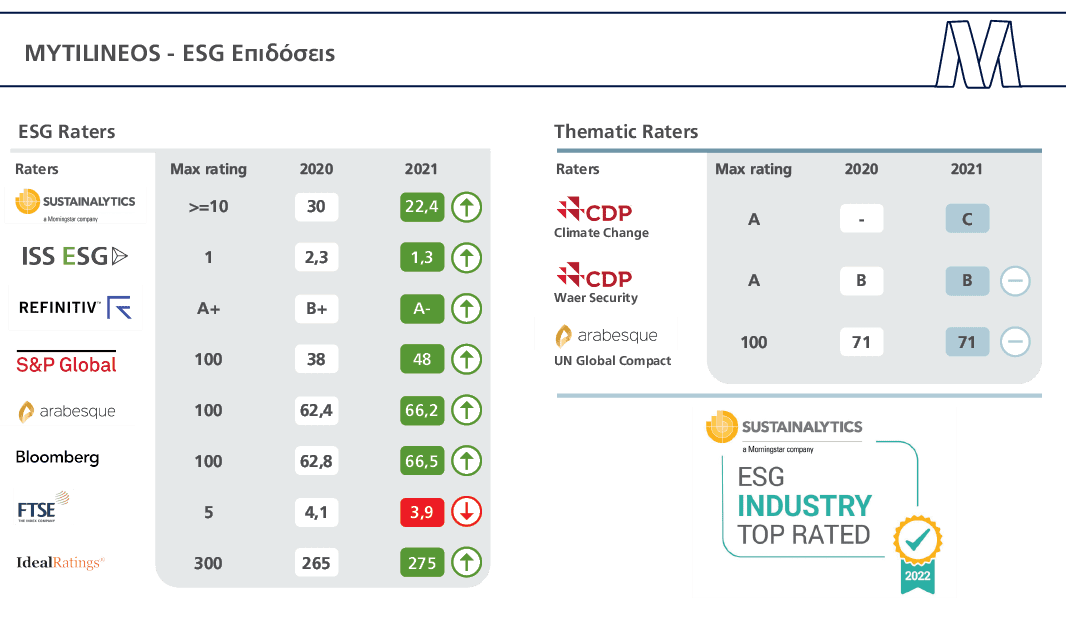Select the IdealRatings logo

[60, 563]
